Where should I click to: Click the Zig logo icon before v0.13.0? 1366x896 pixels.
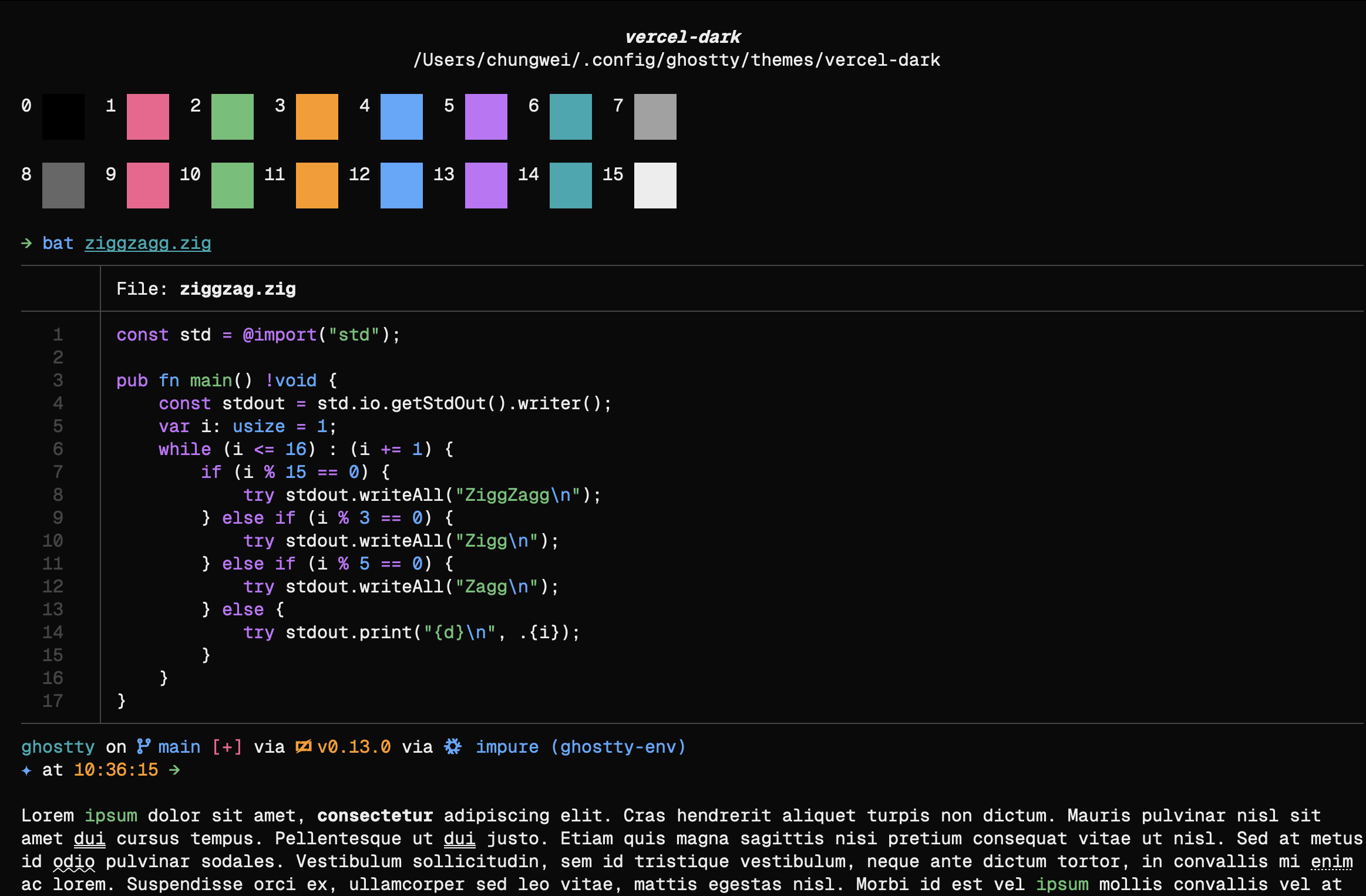(303, 746)
